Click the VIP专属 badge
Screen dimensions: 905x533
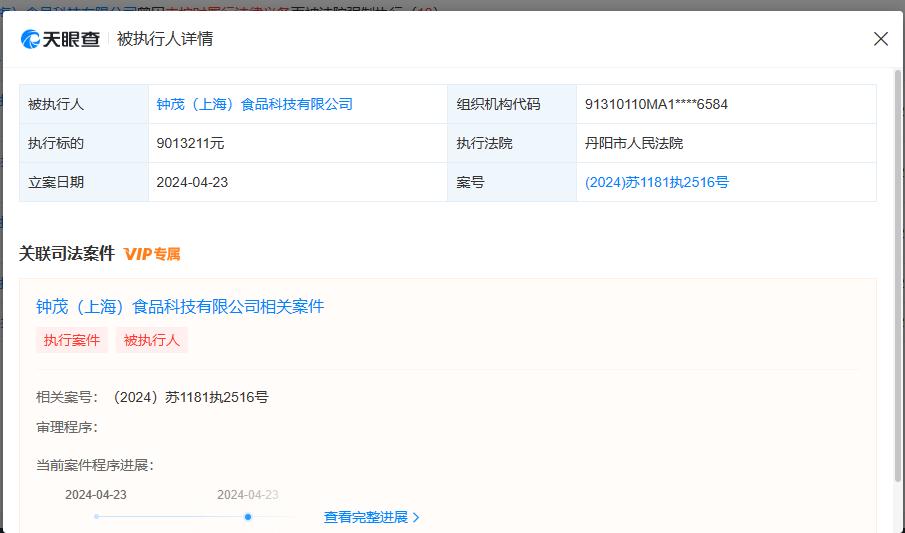coord(152,254)
